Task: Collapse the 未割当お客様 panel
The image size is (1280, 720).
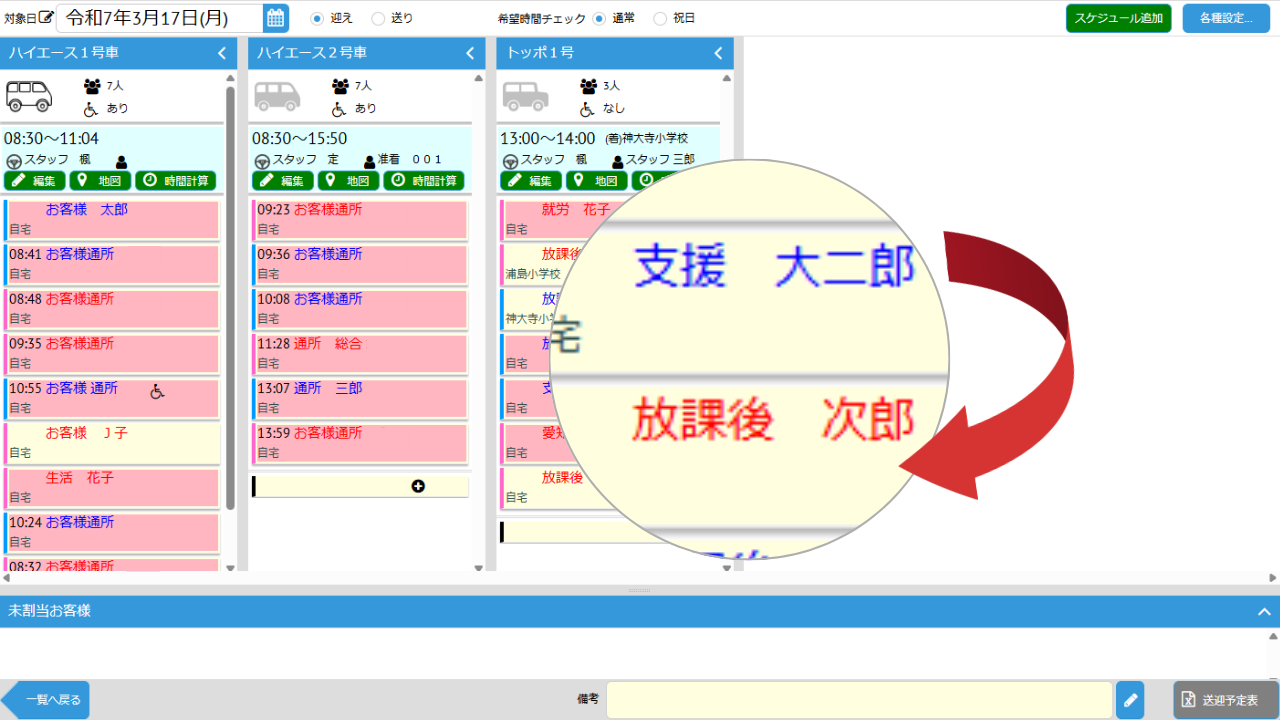Action: click(x=1264, y=611)
